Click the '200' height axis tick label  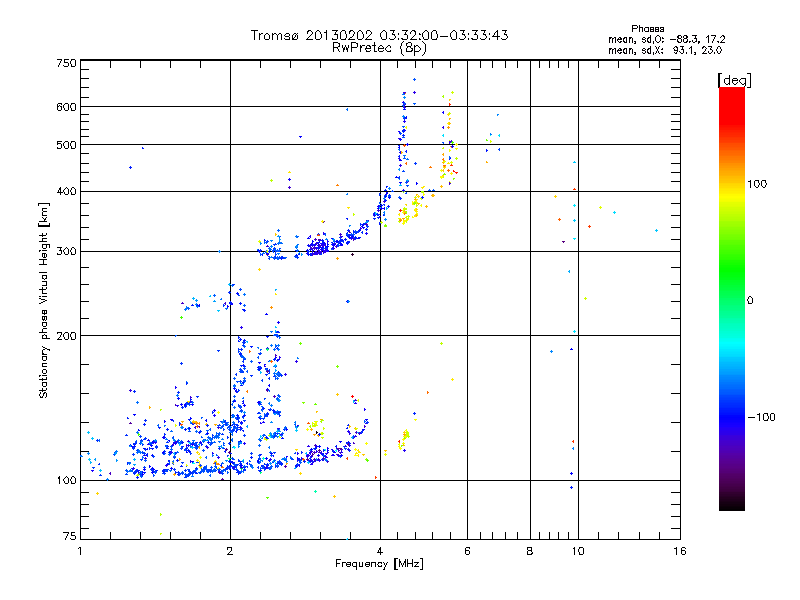pos(66,336)
